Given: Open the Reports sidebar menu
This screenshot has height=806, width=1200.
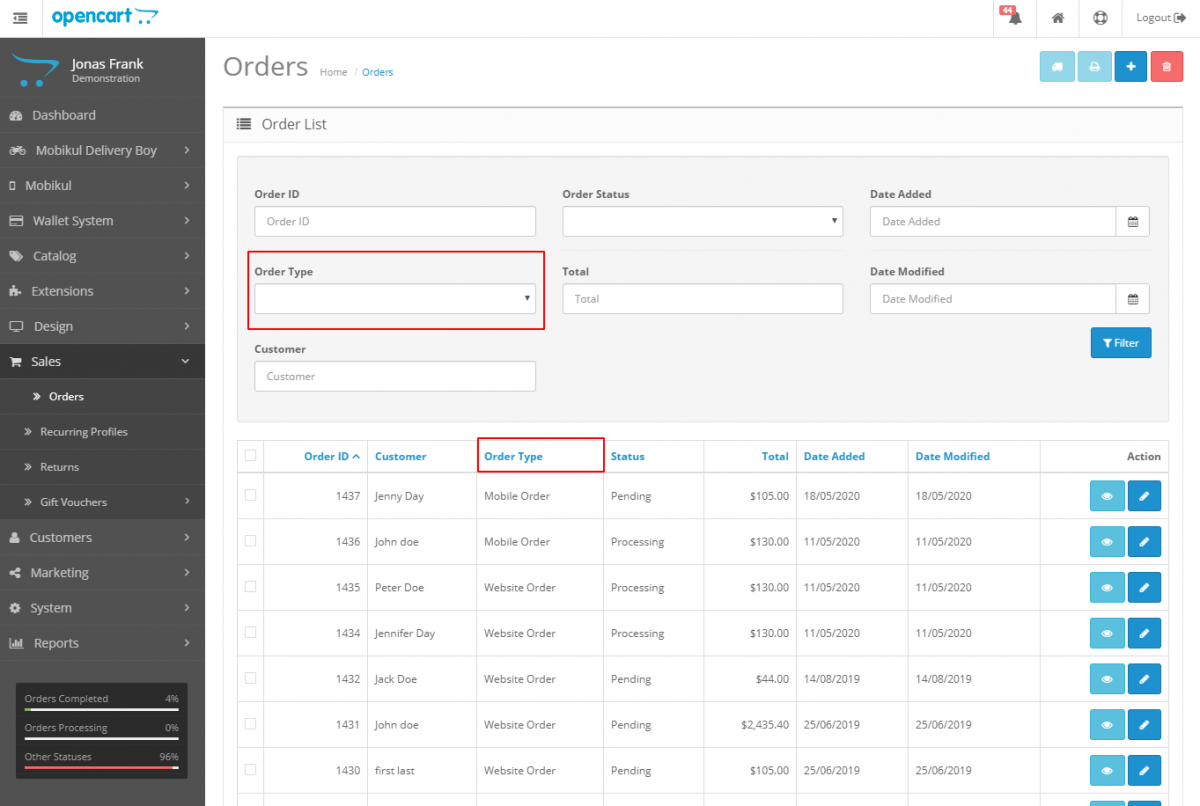Looking at the screenshot, I should click(x=102, y=643).
